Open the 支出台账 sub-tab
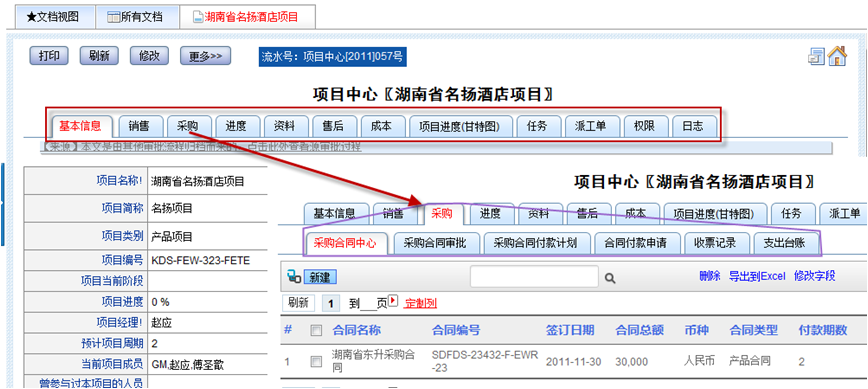This screenshot has width=868, height=389. click(x=784, y=243)
